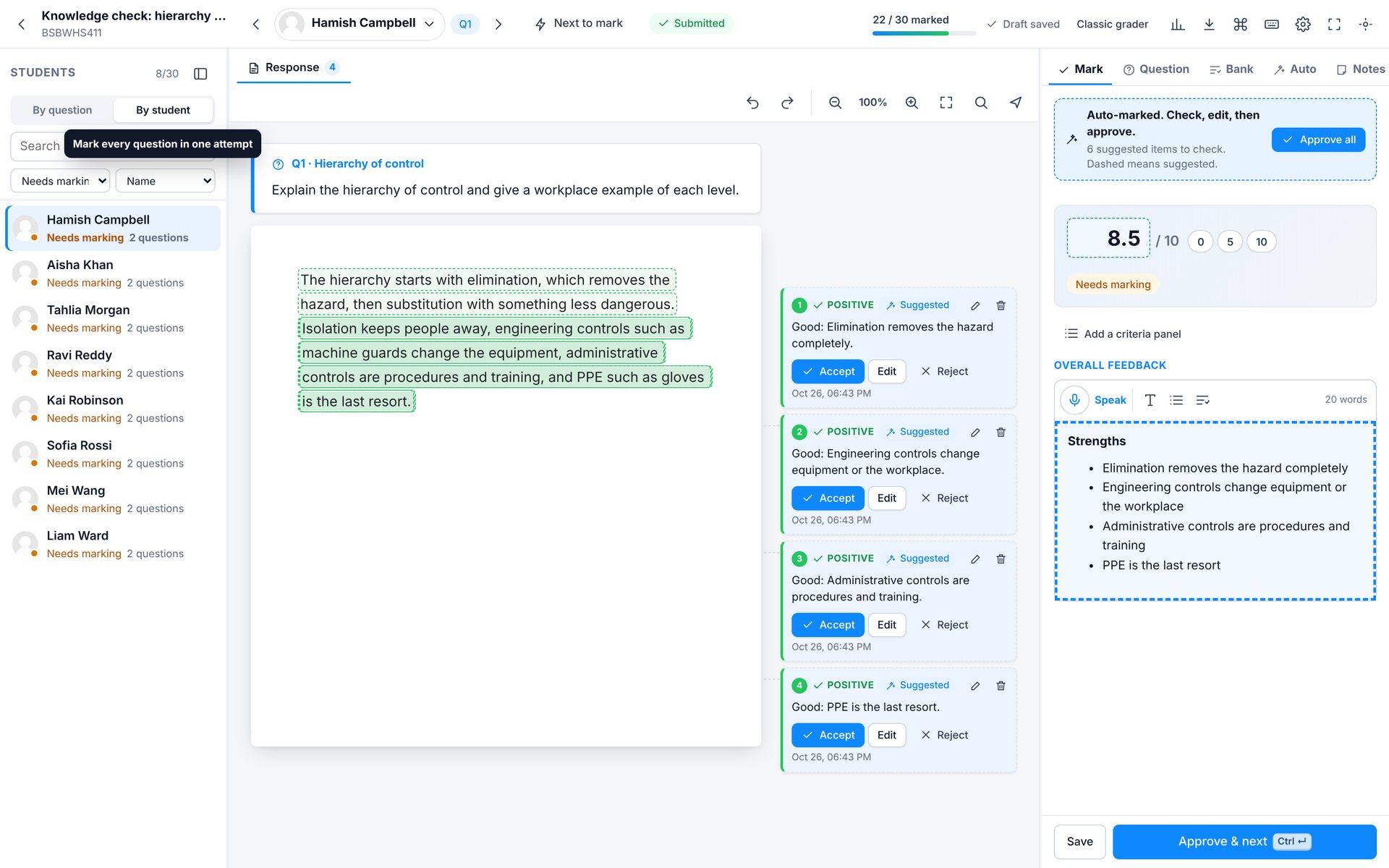Screen dimensions: 1389x868
Task: Click the keyboard icon in header
Action: point(1272,25)
